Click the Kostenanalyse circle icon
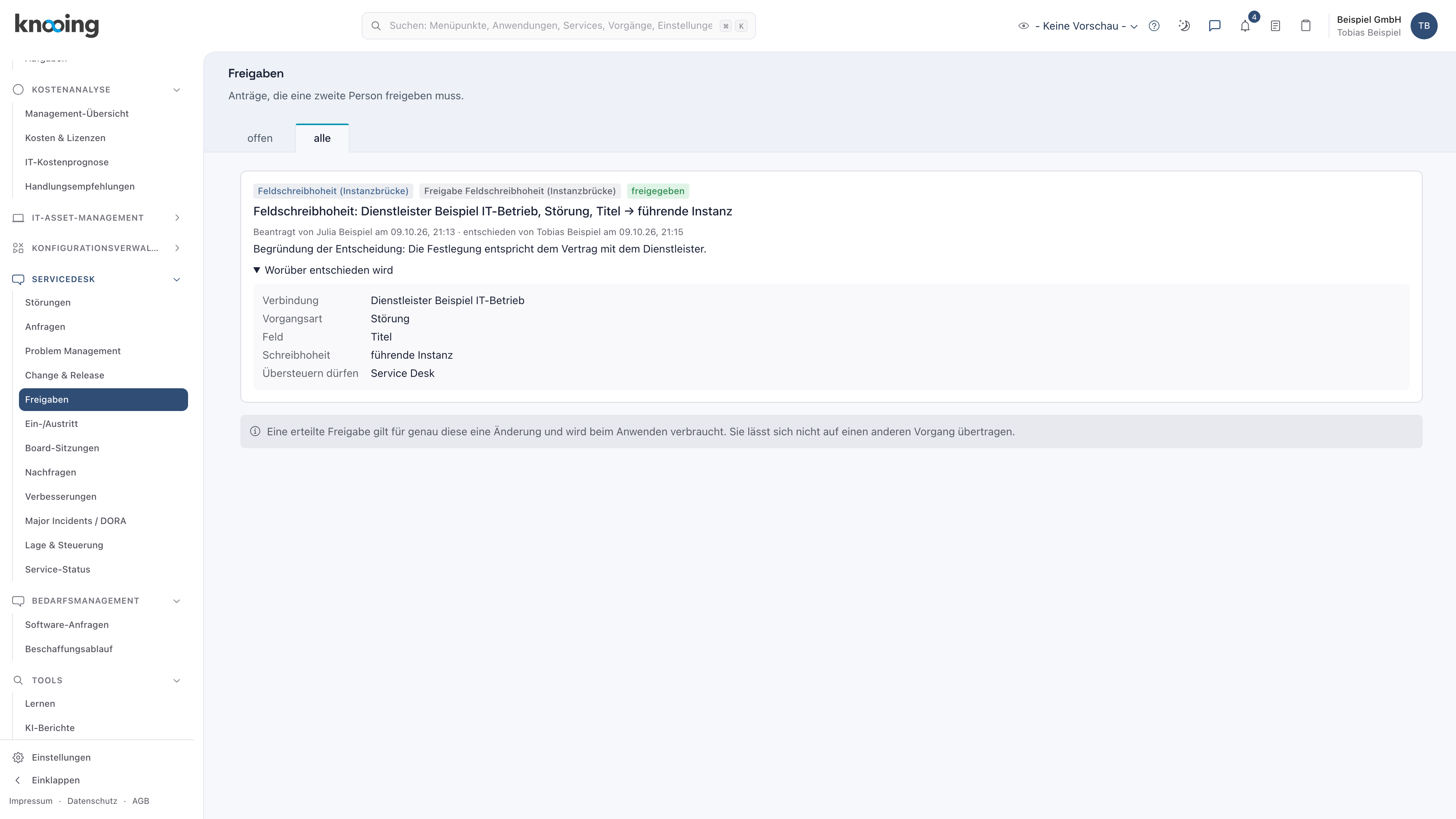Screen dimensions: 1456x819 pyautogui.click(x=18, y=89)
